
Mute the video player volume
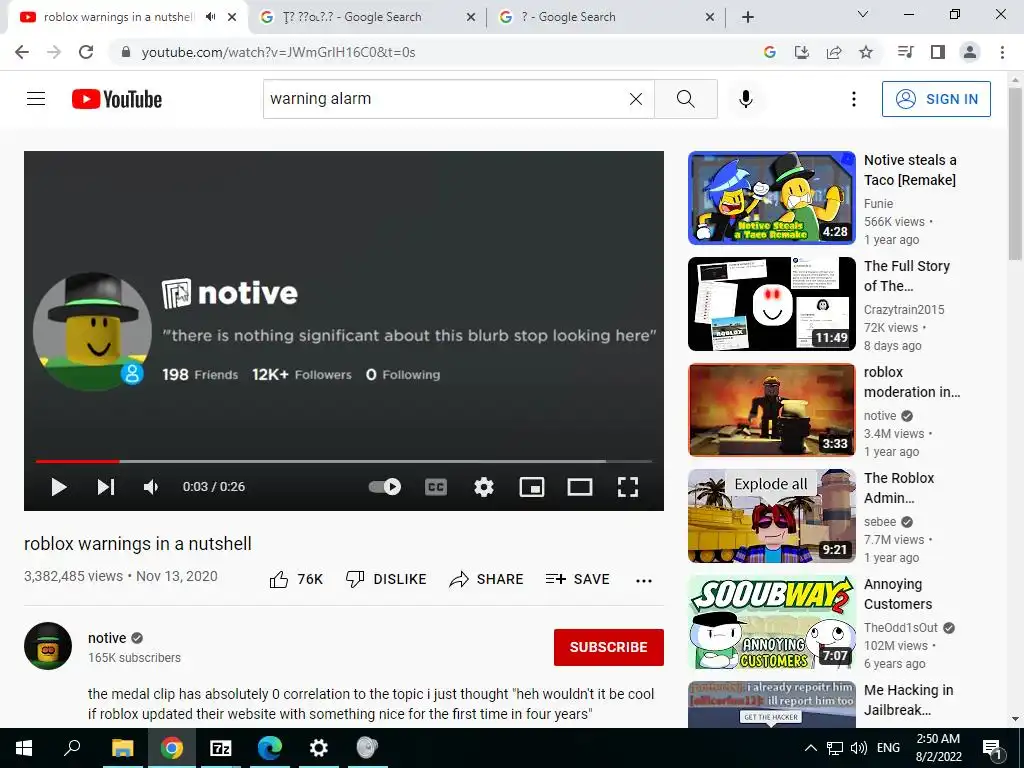[x=151, y=487]
